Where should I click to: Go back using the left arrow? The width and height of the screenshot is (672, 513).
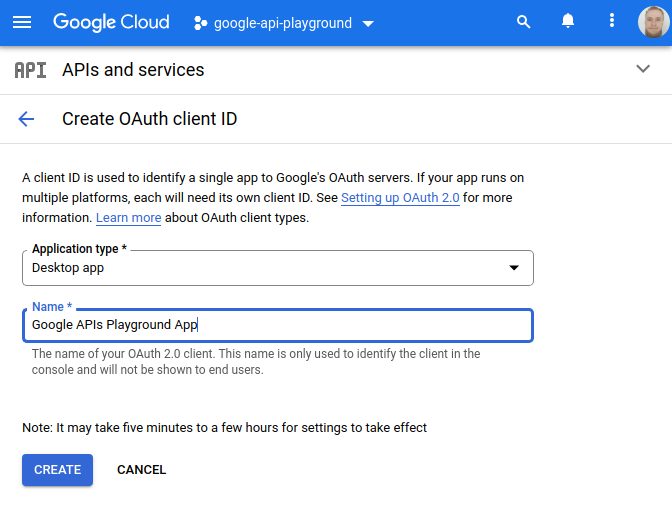point(26,119)
